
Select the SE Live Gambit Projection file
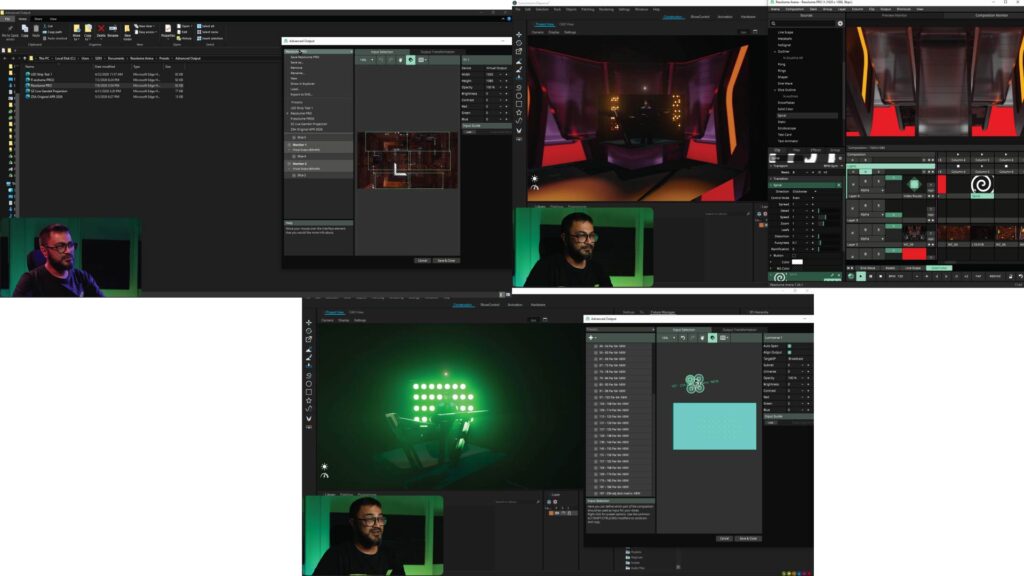tap(49, 91)
